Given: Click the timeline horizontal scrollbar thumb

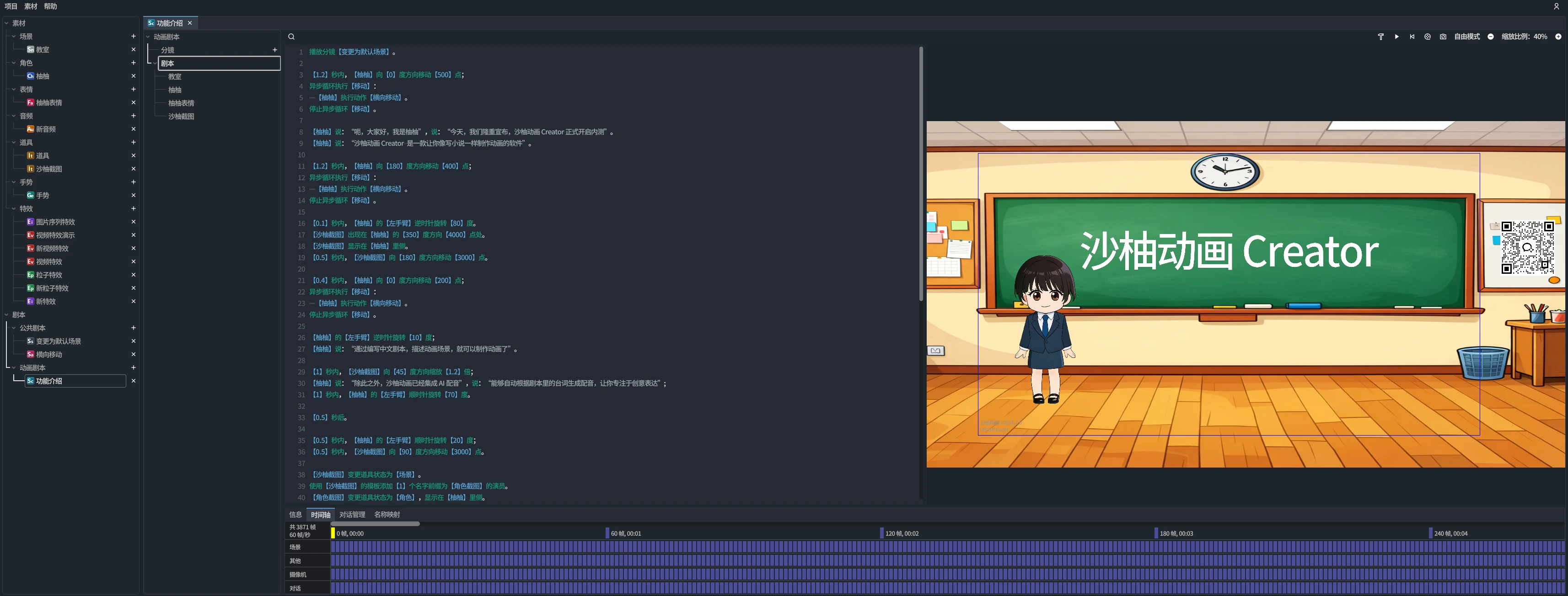Looking at the screenshot, I should [375, 524].
